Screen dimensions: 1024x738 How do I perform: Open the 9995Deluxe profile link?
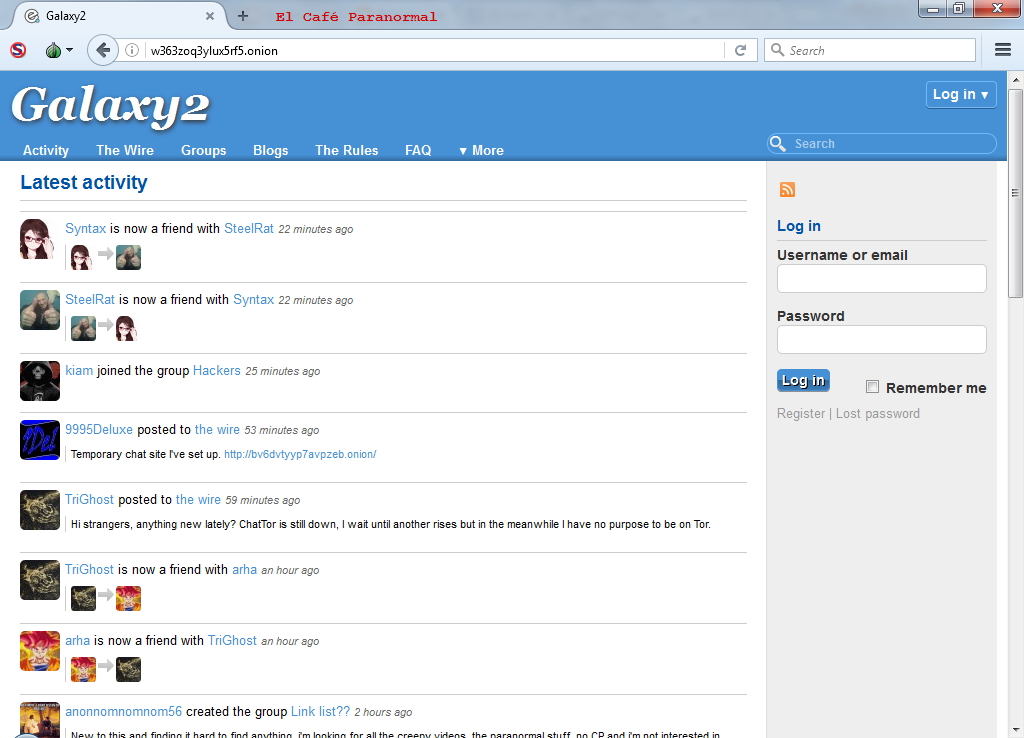click(x=99, y=429)
